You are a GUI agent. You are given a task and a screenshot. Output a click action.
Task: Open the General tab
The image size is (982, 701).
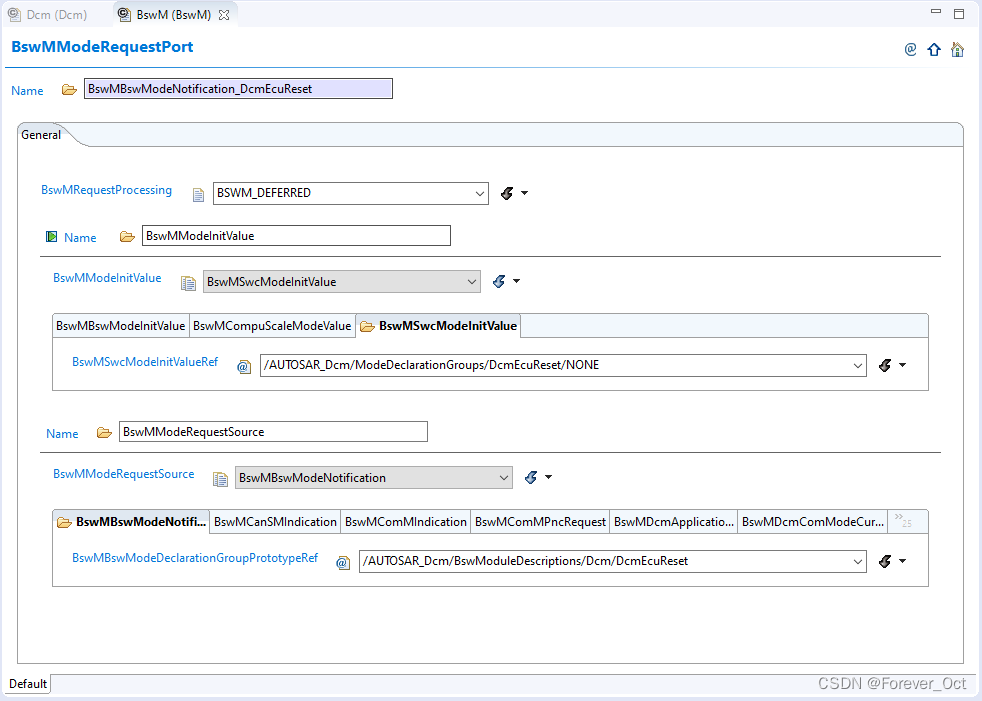(41, 135)
